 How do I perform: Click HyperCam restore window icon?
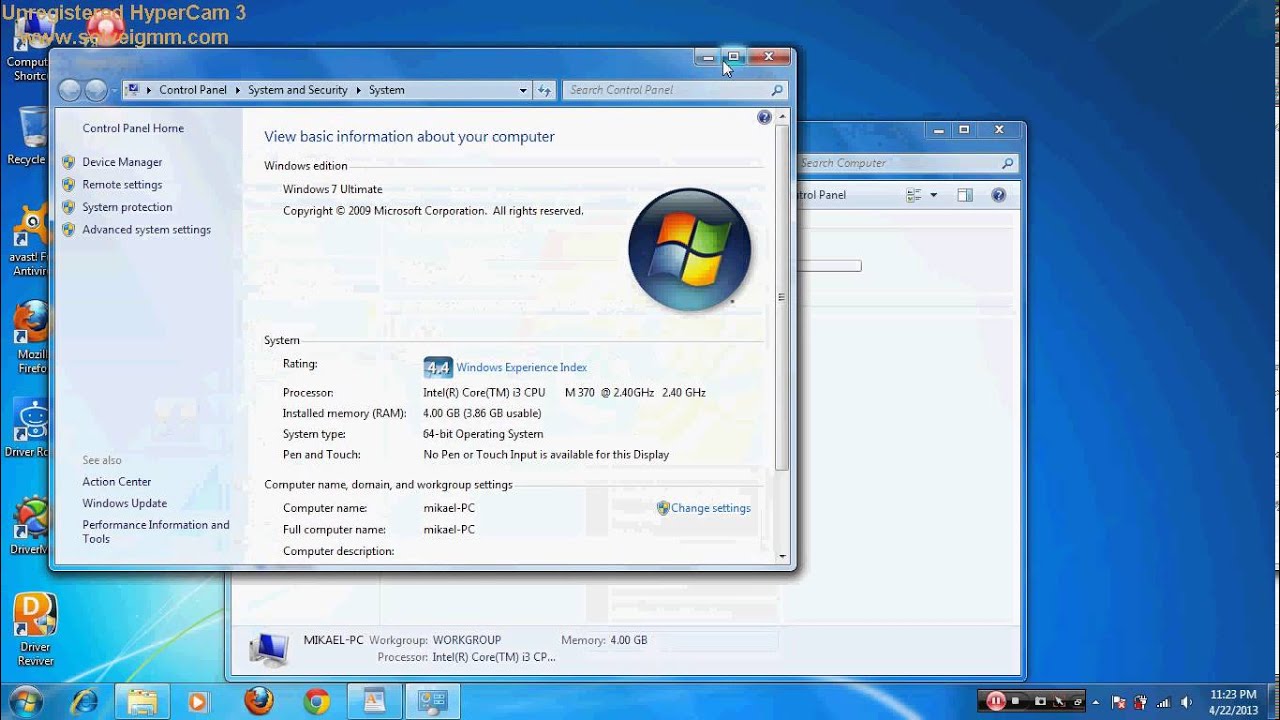coord(1079,701)
